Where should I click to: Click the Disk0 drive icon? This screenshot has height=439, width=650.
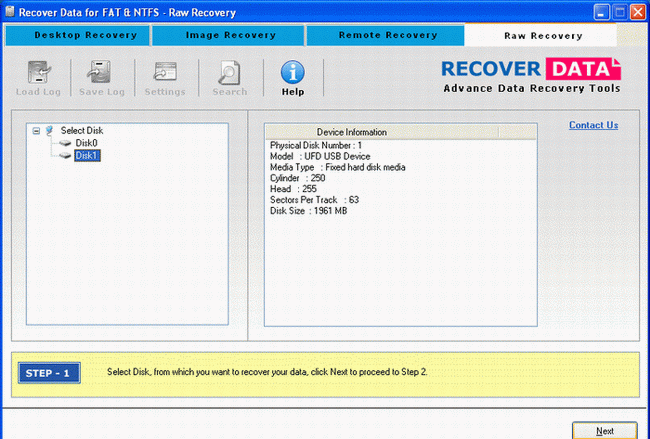[x=65, y=143]
